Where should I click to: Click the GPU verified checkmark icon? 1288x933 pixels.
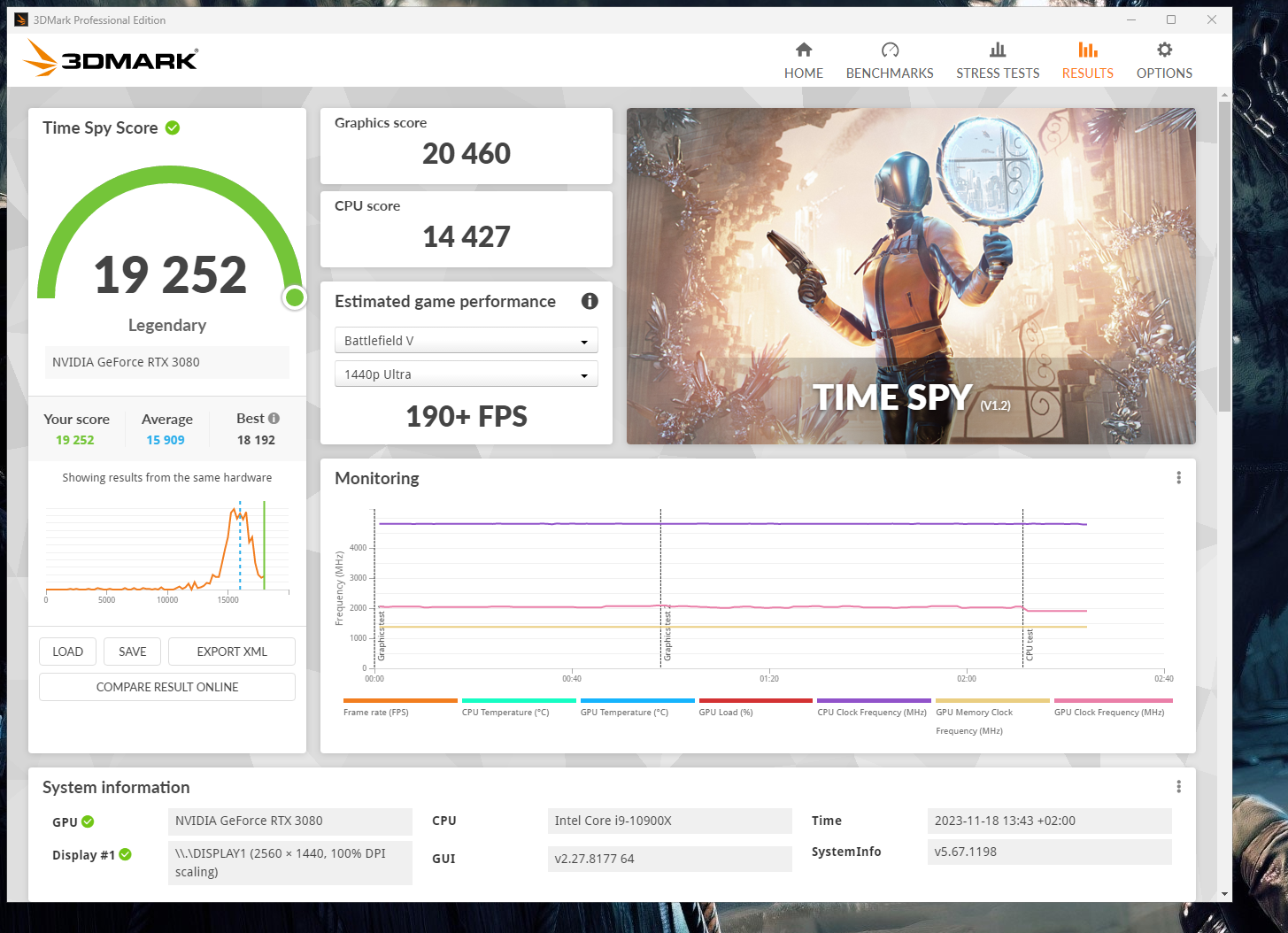88,821
